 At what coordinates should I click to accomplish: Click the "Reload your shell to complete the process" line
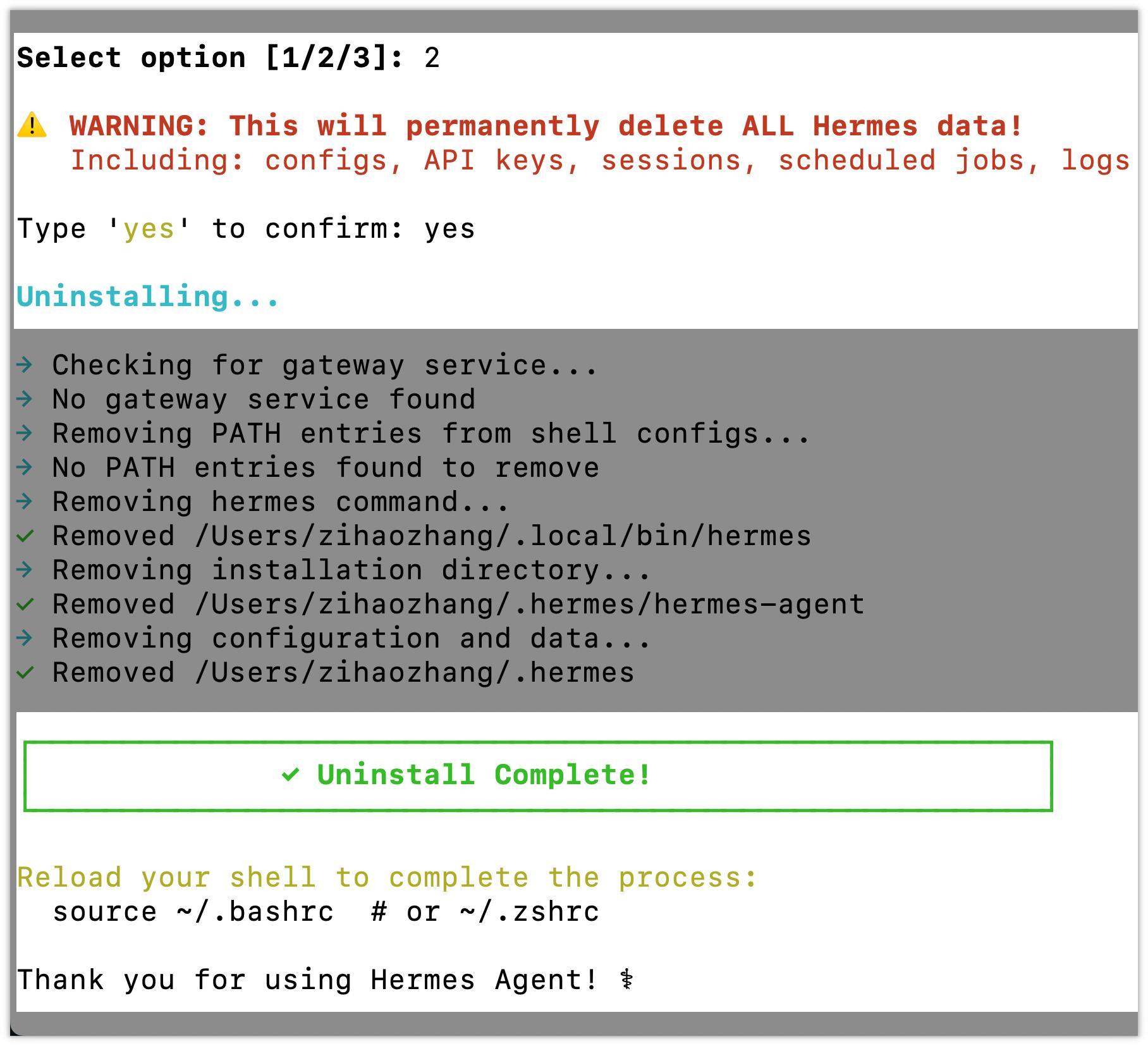pos(387,878)
